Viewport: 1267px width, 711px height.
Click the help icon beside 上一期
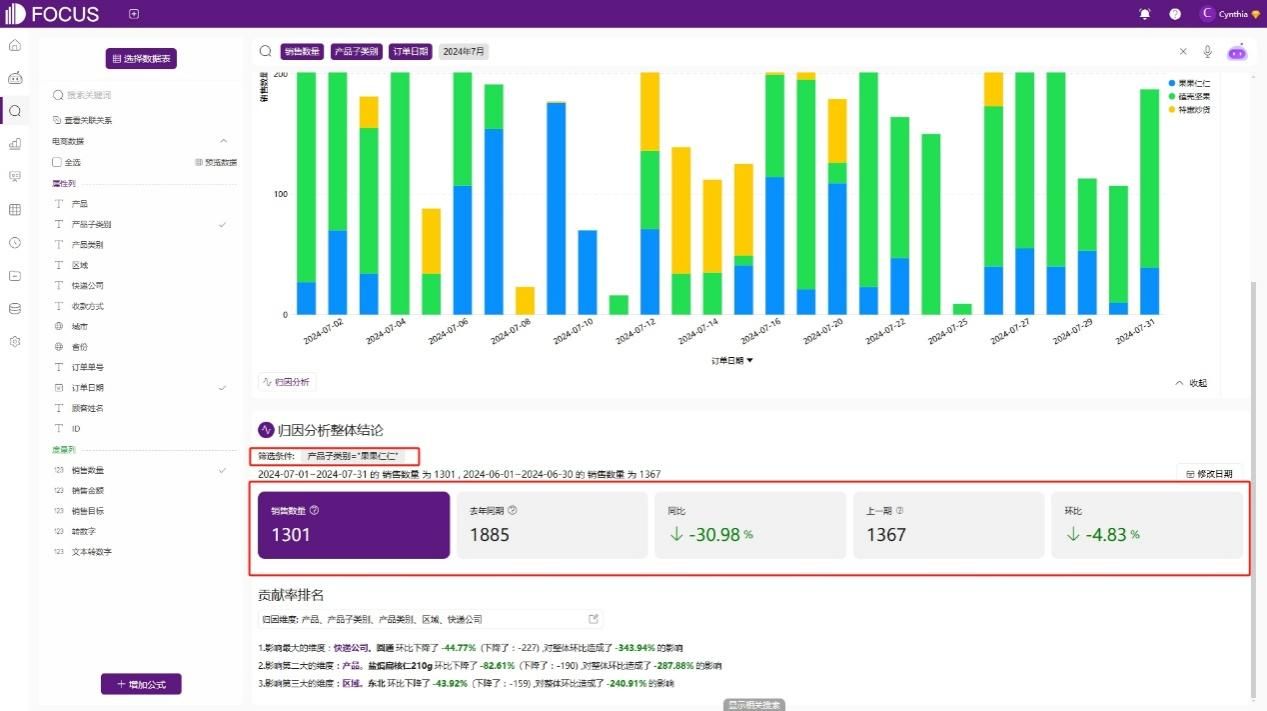tap(899, 510)
